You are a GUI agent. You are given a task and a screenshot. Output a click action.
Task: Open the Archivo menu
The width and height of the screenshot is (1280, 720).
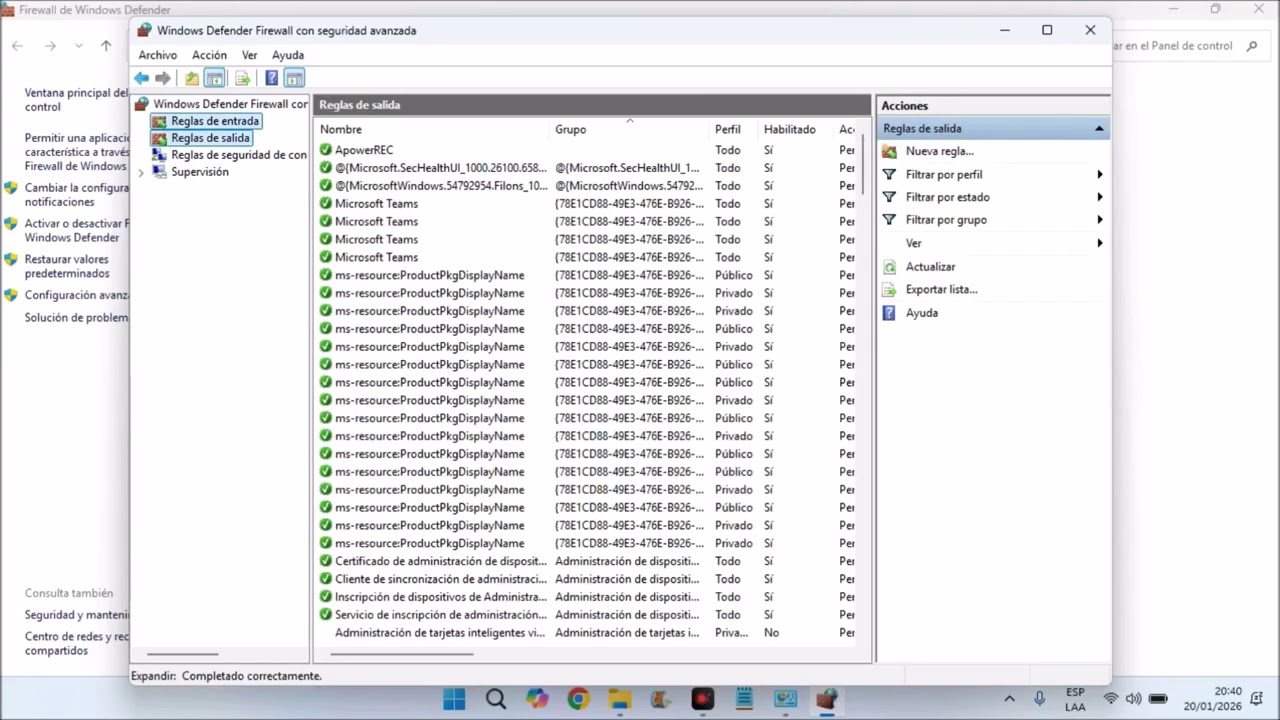[158, 55]
